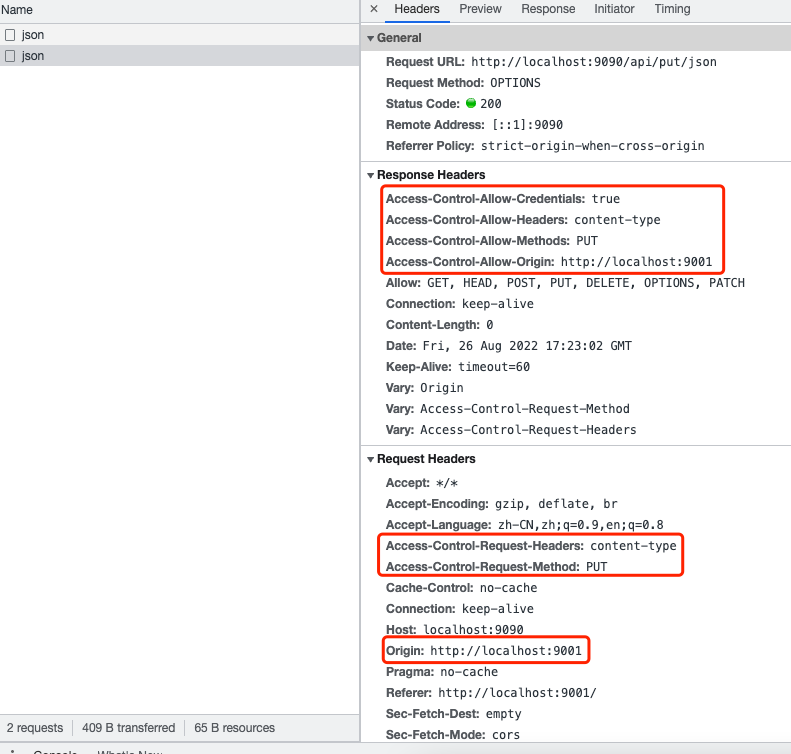Click the Access-Control-Request-Method PUT value

coord(597,567)
